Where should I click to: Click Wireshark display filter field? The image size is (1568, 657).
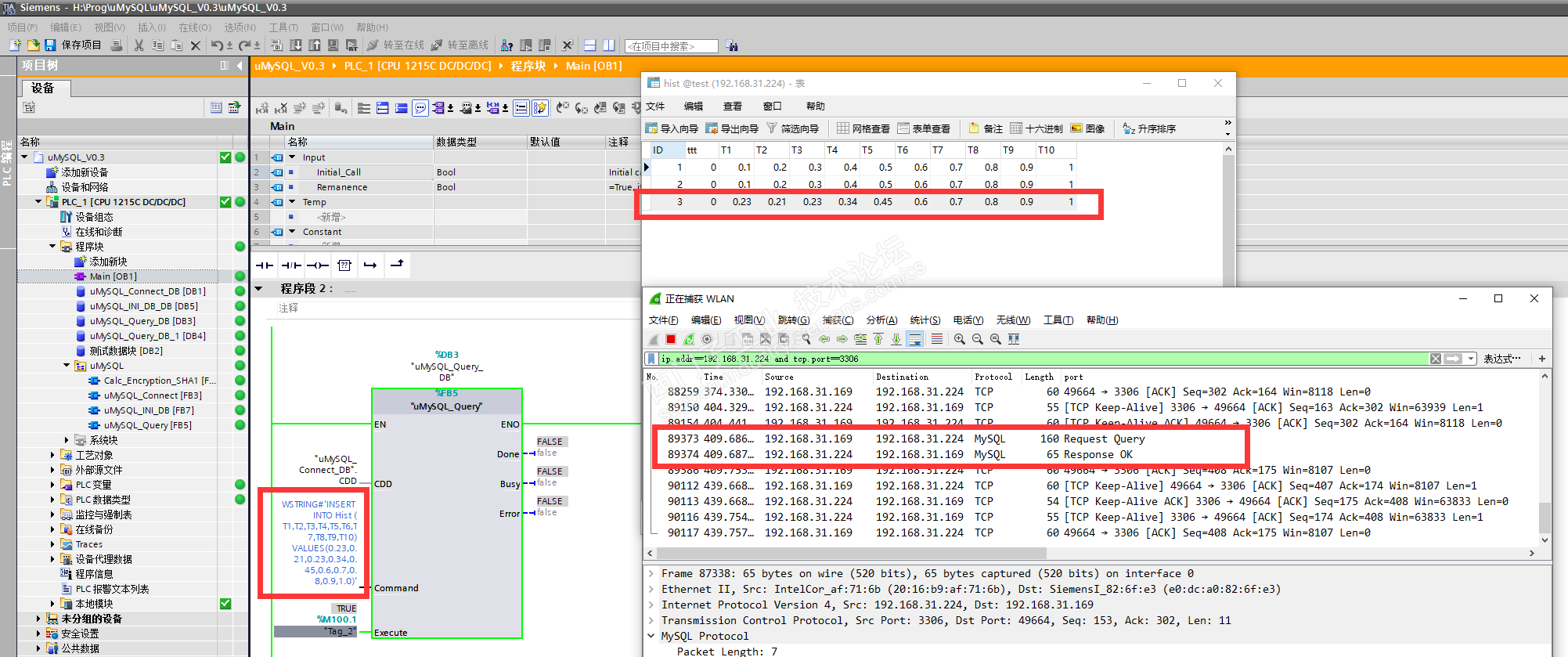pyautogui.click(x=1045, y=359)
